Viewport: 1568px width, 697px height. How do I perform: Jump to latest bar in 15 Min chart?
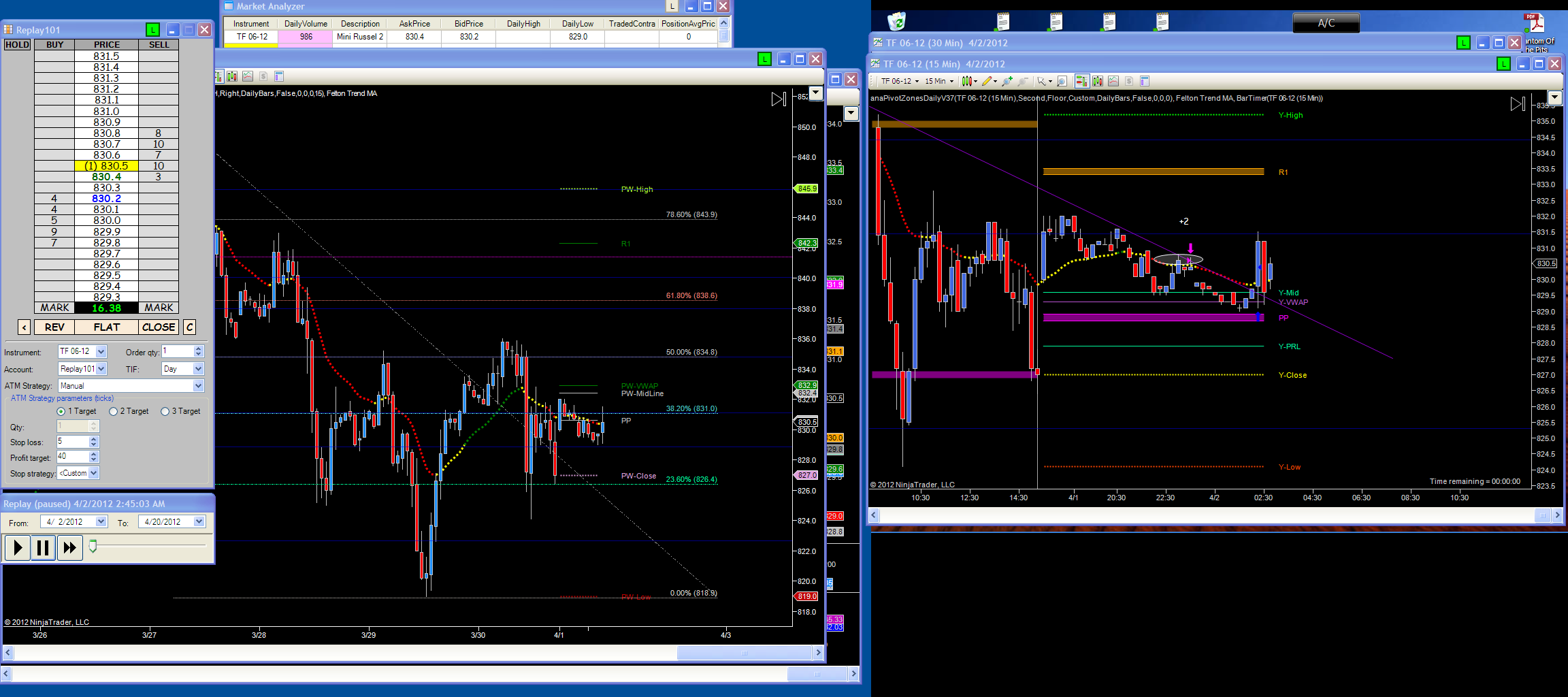tap(1517, 103)
